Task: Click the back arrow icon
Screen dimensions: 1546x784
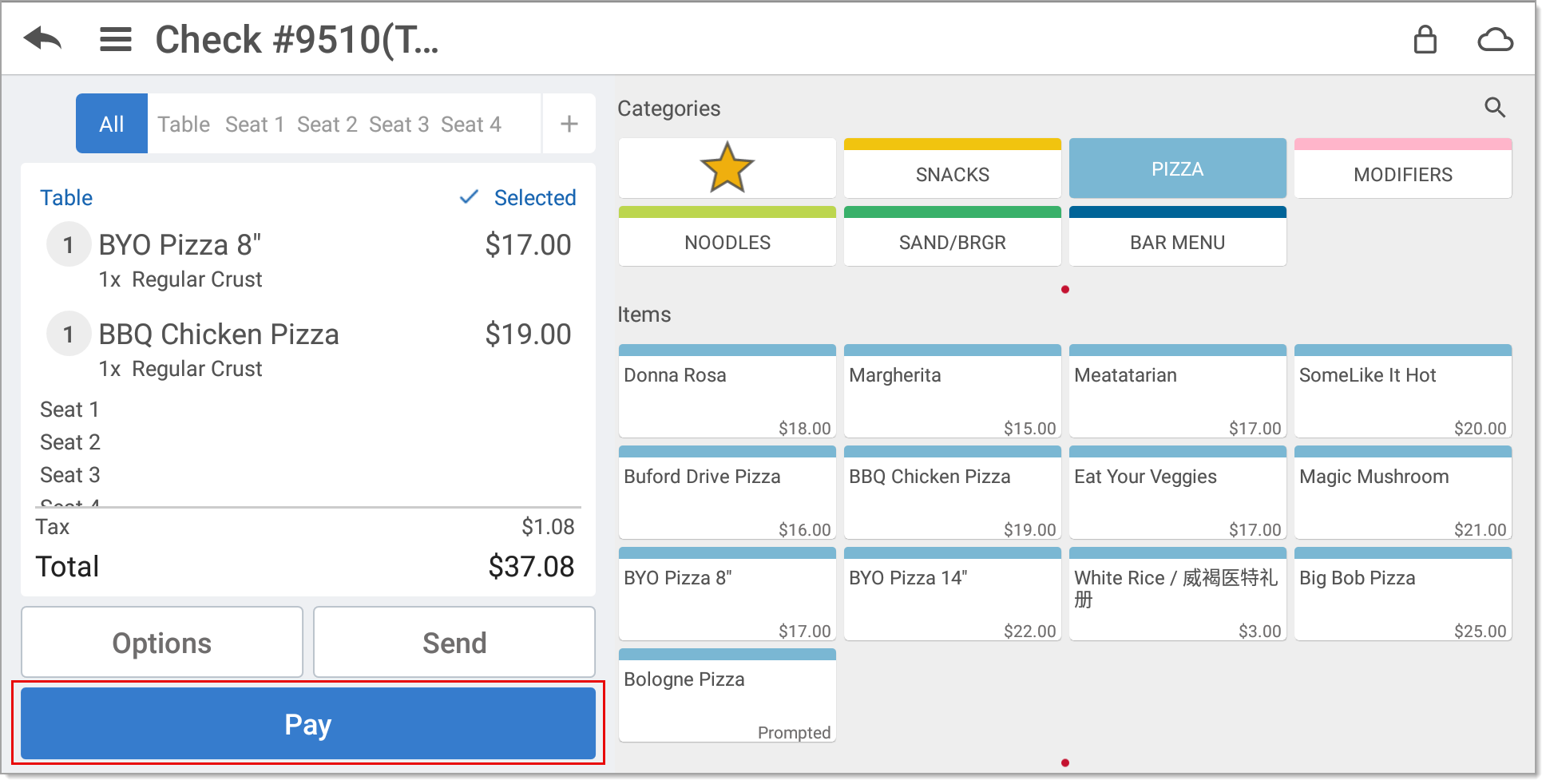Action: [43, 38]
